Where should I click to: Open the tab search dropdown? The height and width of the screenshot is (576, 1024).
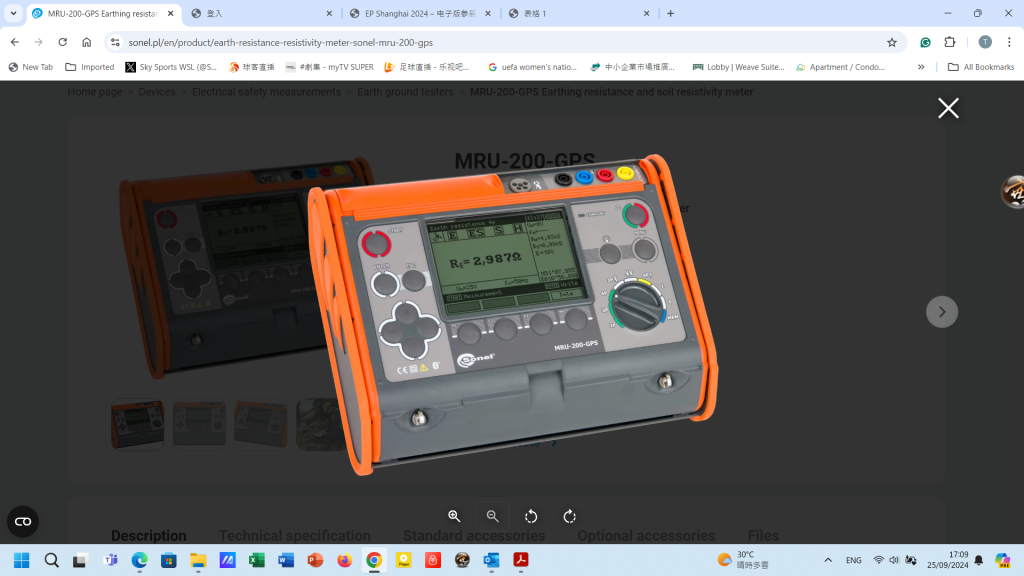pos(13,13)
